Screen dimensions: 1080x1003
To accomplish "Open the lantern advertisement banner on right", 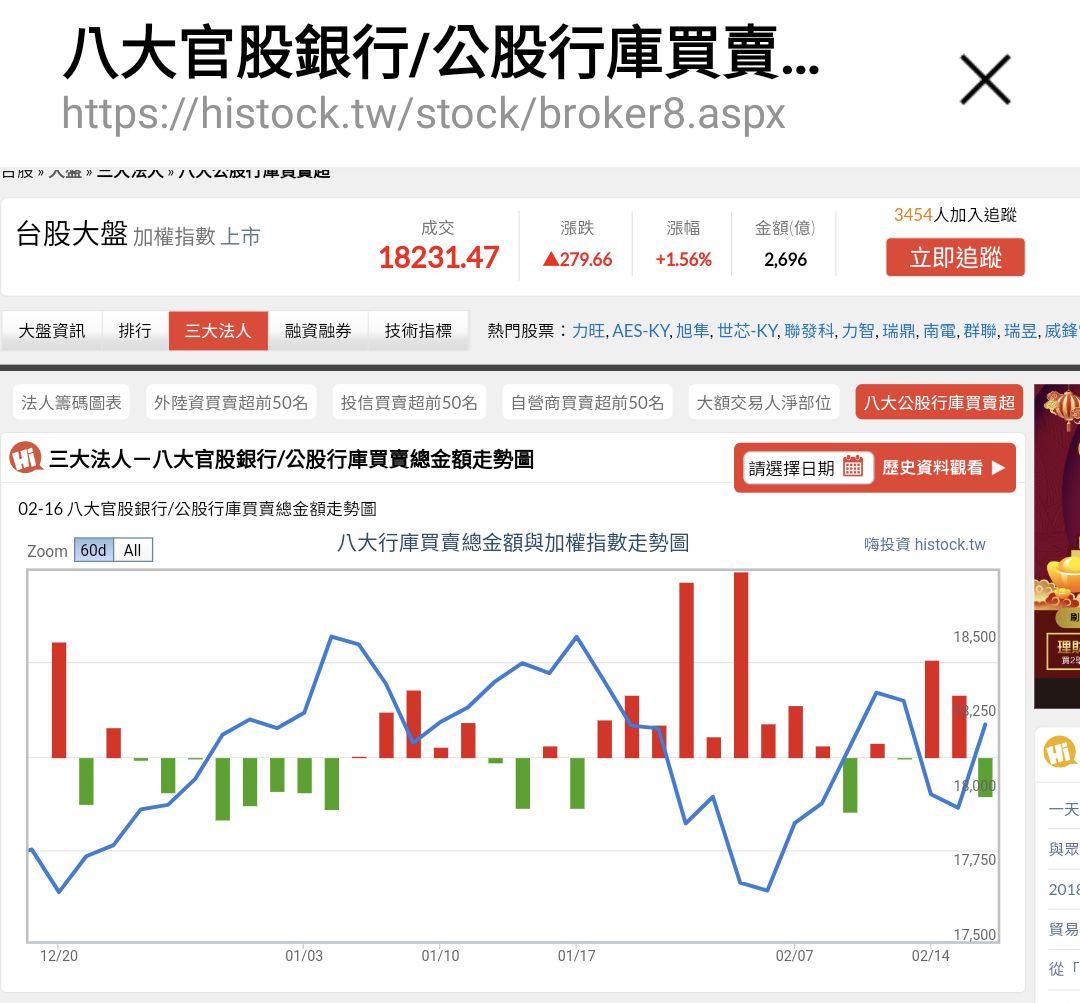I will click(1058, 545).
